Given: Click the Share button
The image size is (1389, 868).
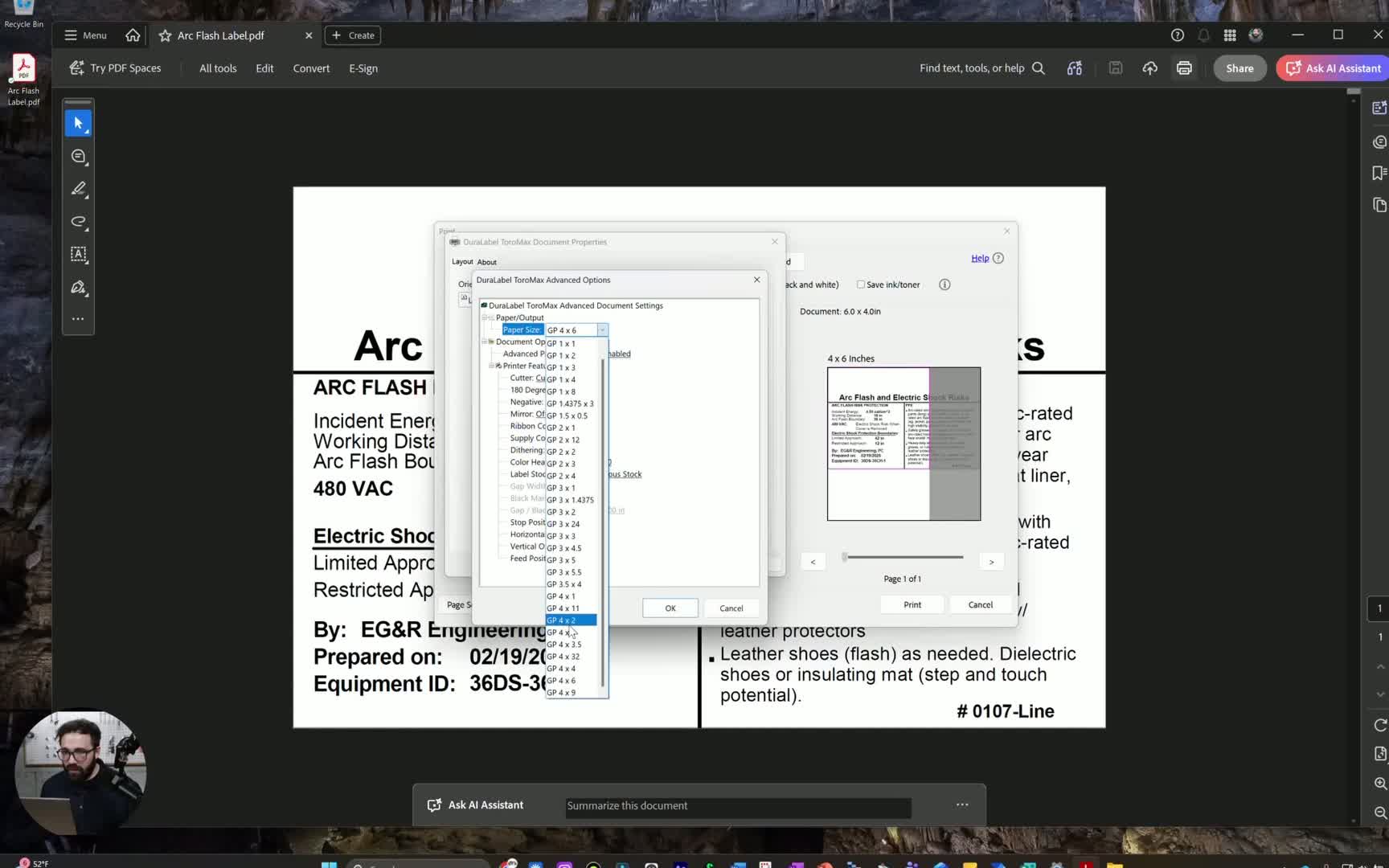Looking at the screenshot, I should (x=1239, y=68).
